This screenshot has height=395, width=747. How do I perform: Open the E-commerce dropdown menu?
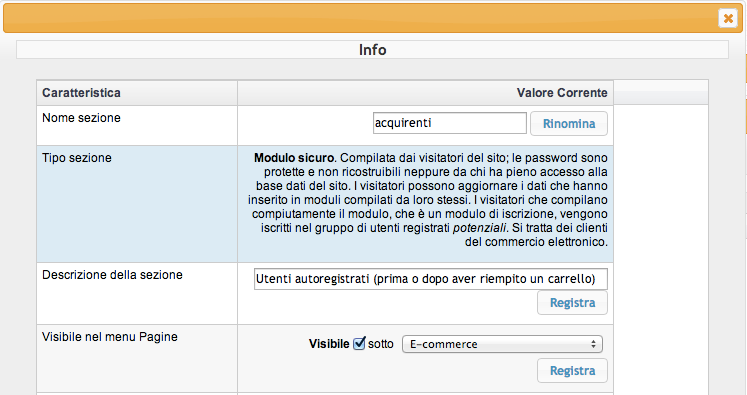(x=502, y=344)
